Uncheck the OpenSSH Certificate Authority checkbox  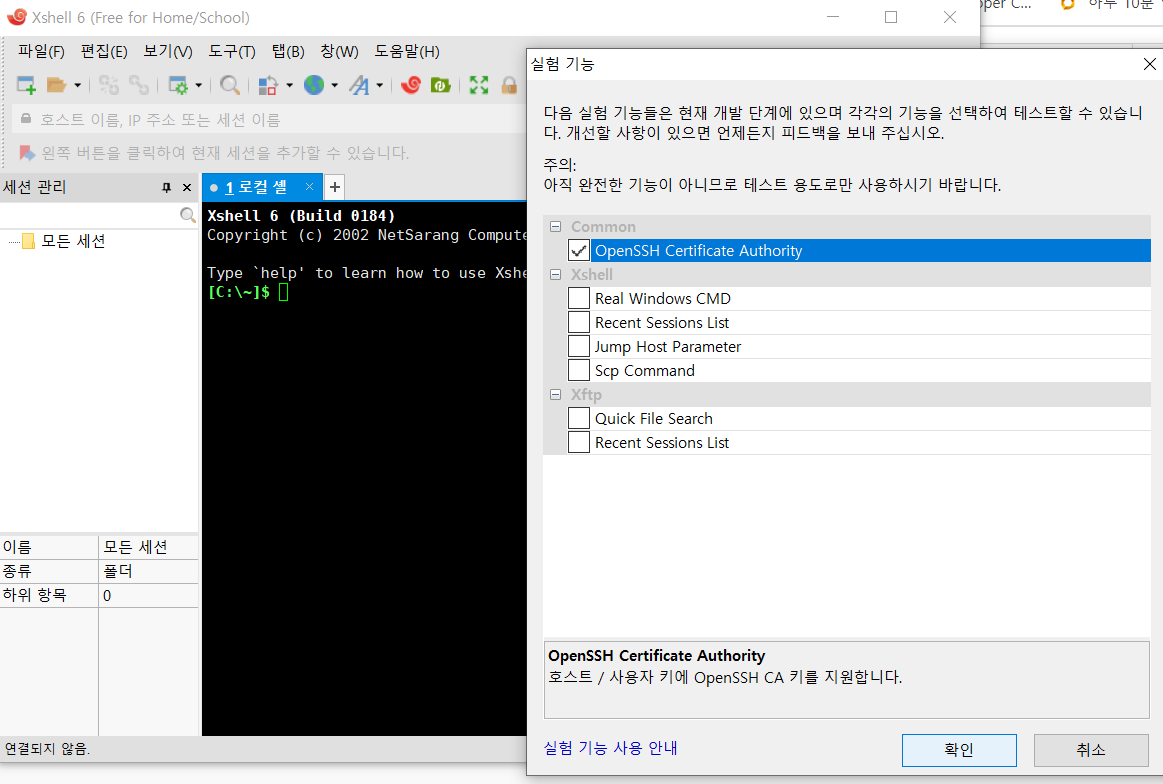point(579,251)
